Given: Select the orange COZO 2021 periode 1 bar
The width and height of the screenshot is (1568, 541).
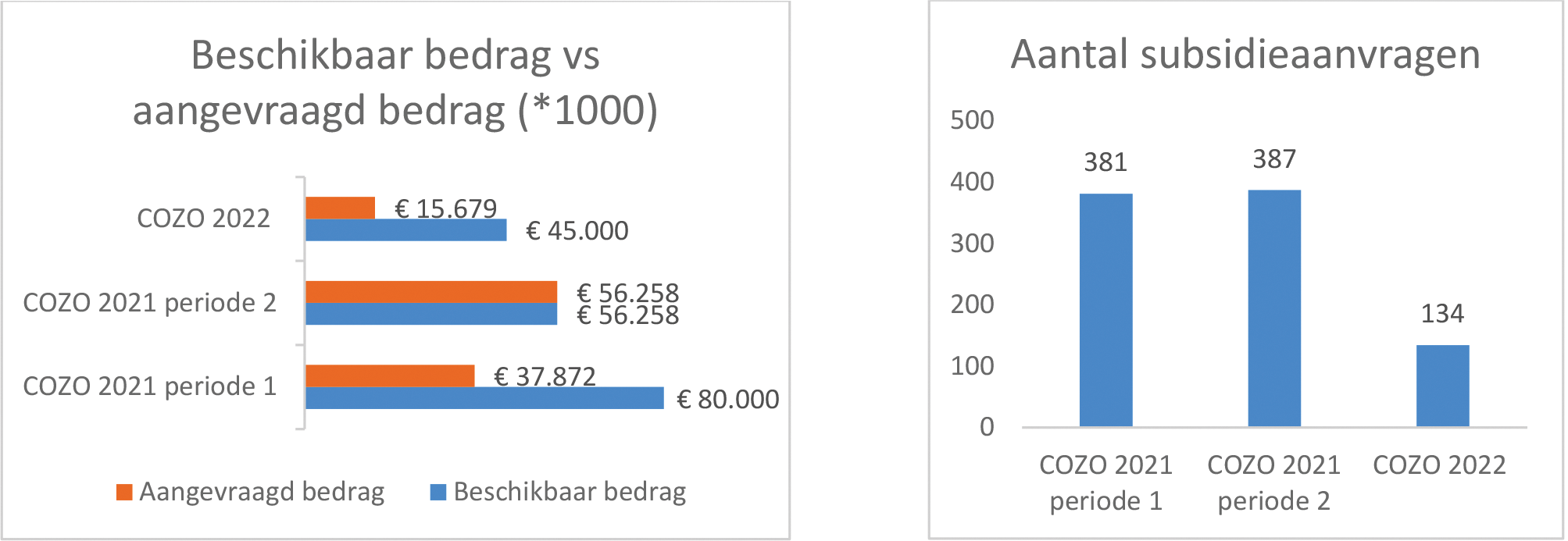Looking at the screenshot, I should 389,375.
